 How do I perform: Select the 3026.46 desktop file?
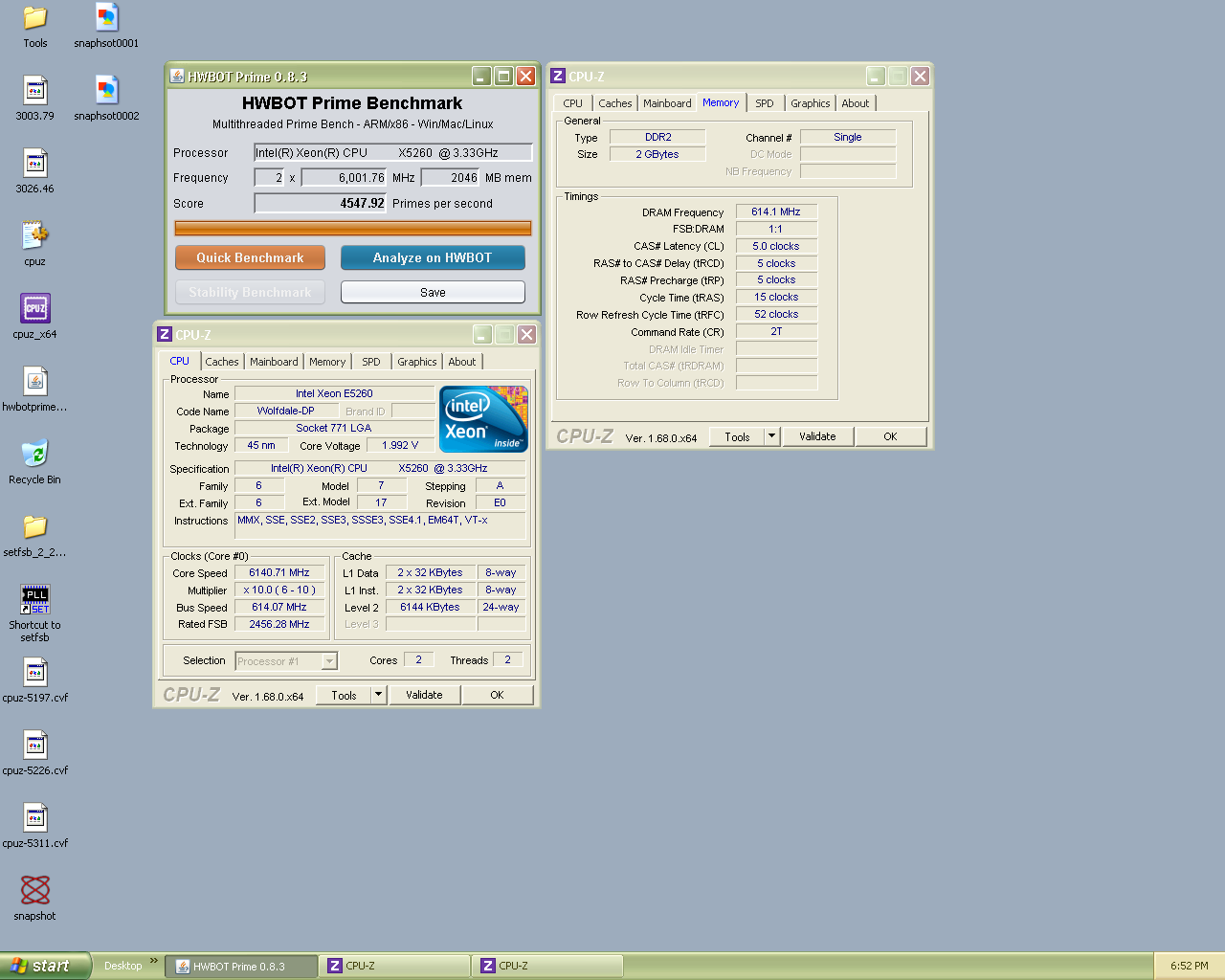[x=35, y=171]
